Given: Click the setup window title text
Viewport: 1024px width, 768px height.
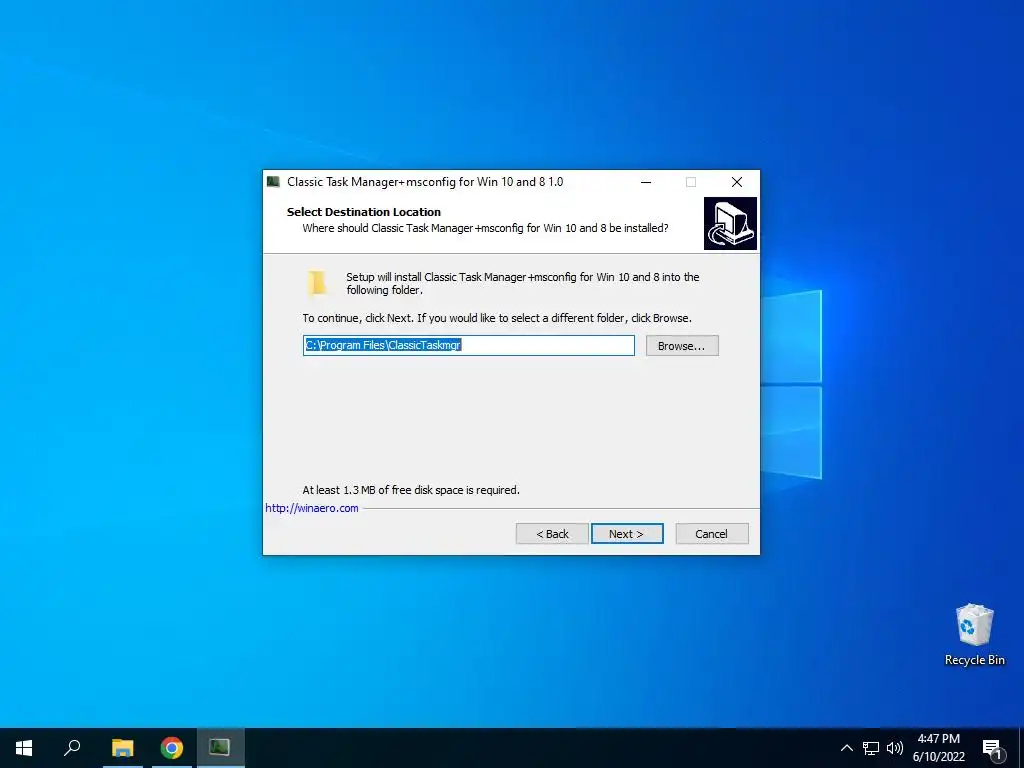Looking at the screenshot, I should 425,182.
